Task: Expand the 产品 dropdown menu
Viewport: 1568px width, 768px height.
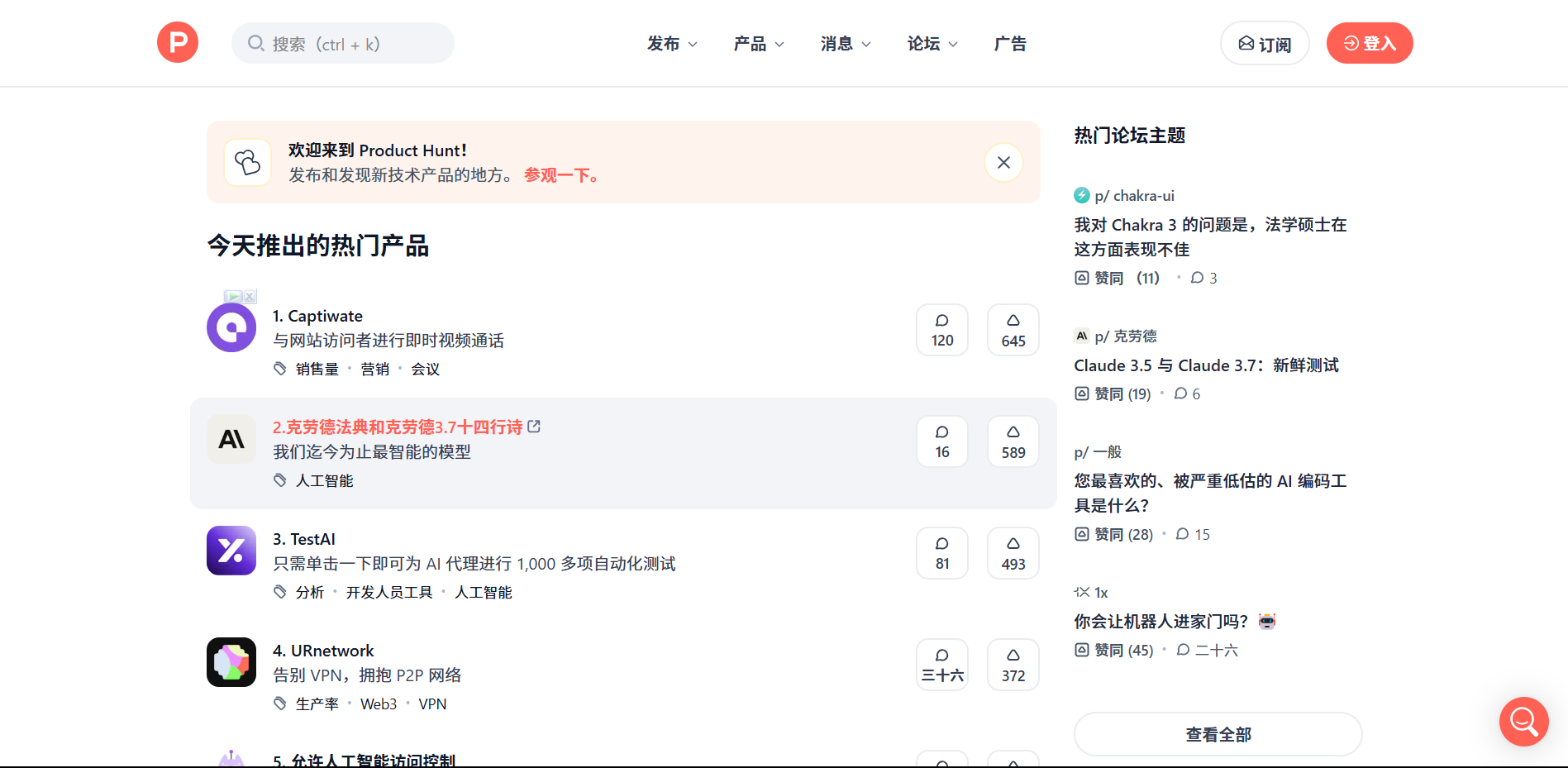Action: click(x=759, y=44)
